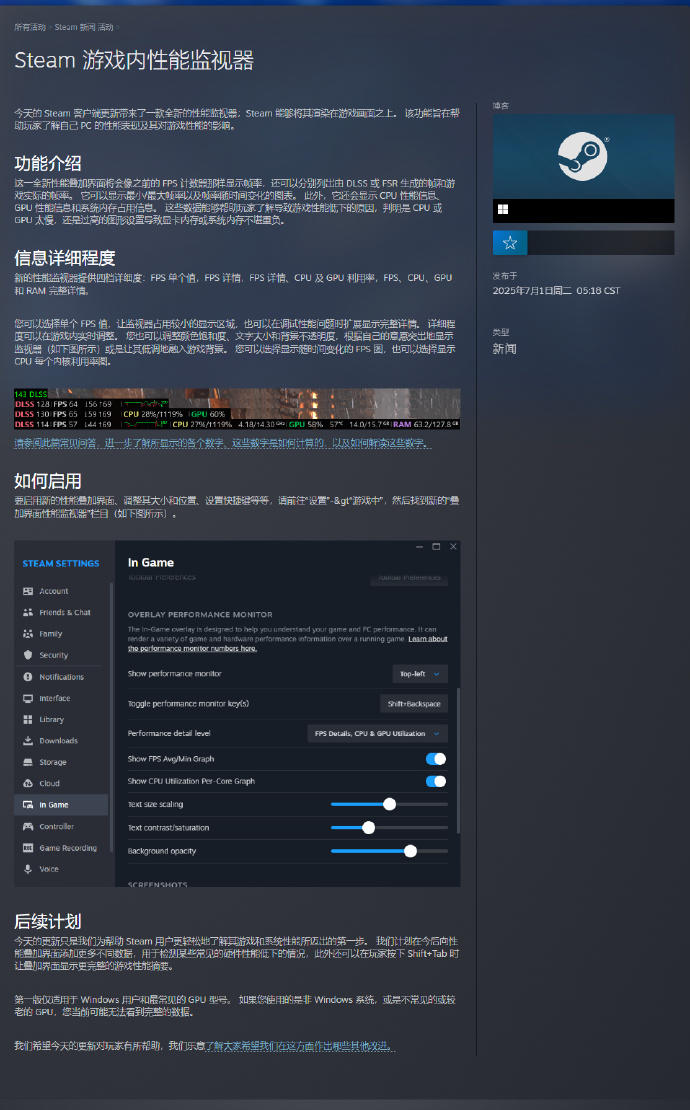Open the FAQ link below the performance overlay image
Image resolution: width=690 pixels, height=1110 pixels.
[x=222, y=443]
